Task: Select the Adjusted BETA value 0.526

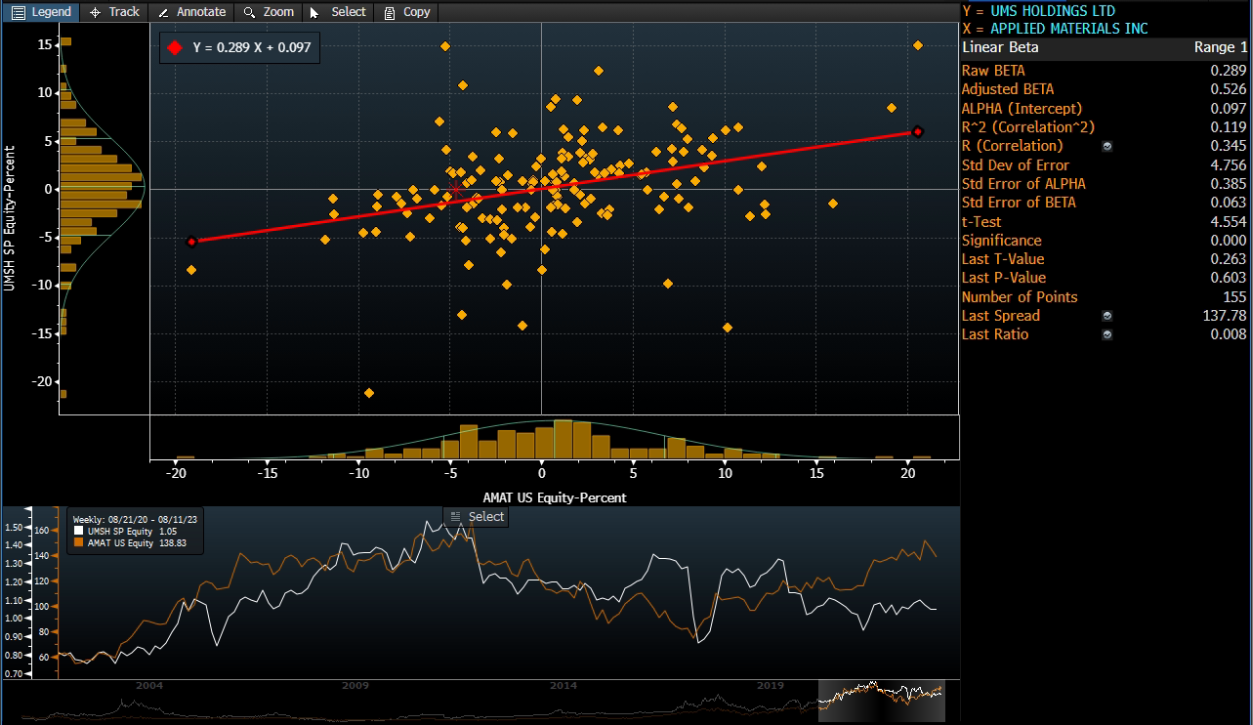Action: pyautogui.click(x=1229, y=90)
